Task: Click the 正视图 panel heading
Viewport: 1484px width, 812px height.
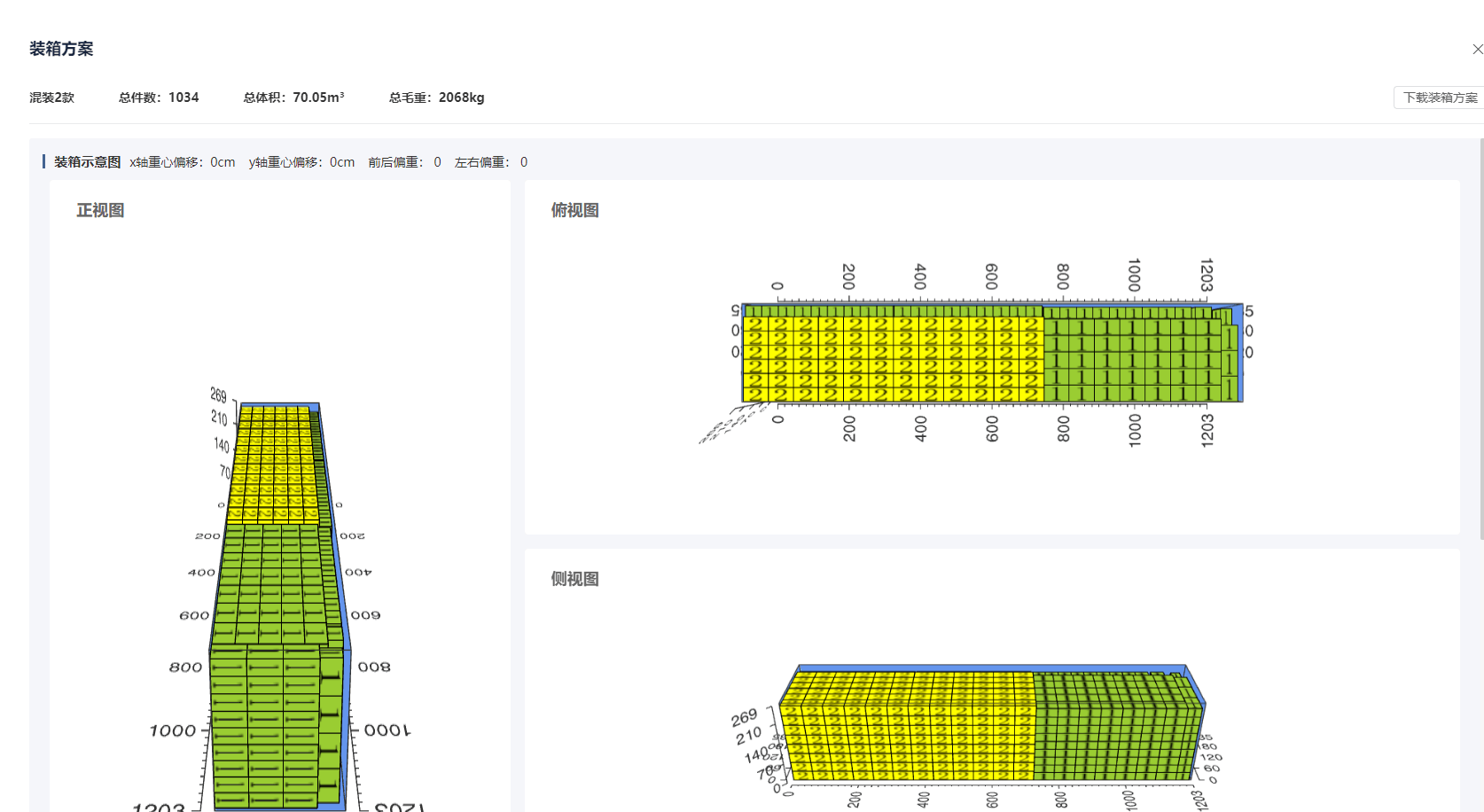Action: tap(100, 210)
